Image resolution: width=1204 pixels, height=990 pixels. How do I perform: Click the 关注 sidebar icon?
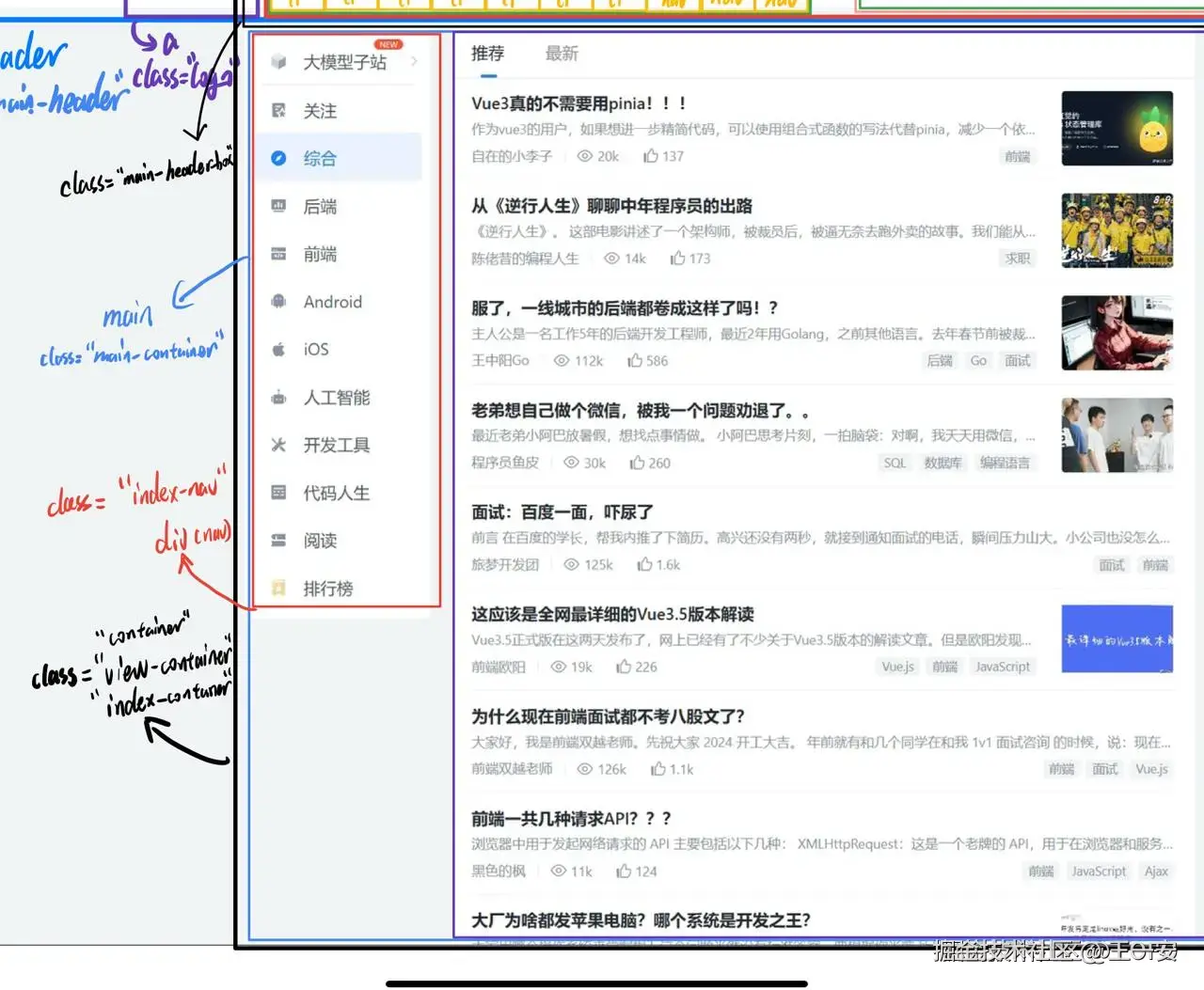point(278,111)
